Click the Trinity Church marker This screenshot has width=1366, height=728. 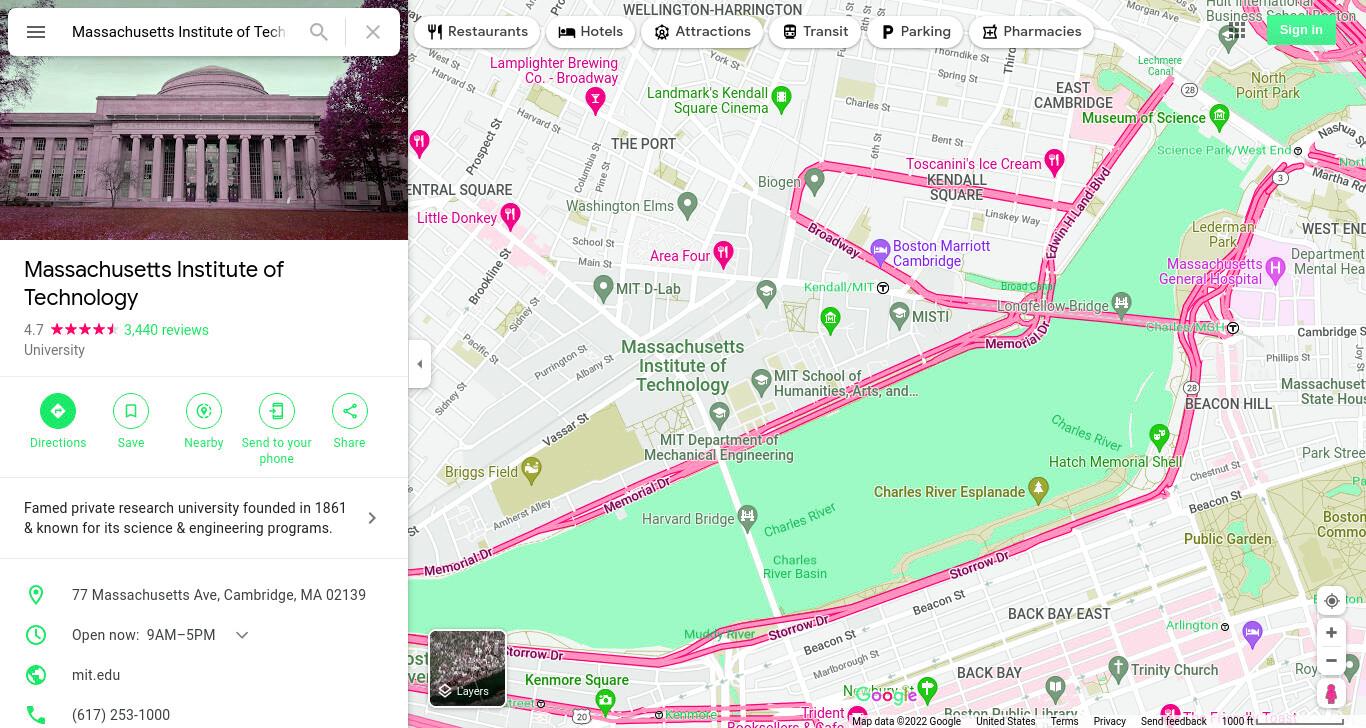pyautogui.click(x=1119, y=667)
